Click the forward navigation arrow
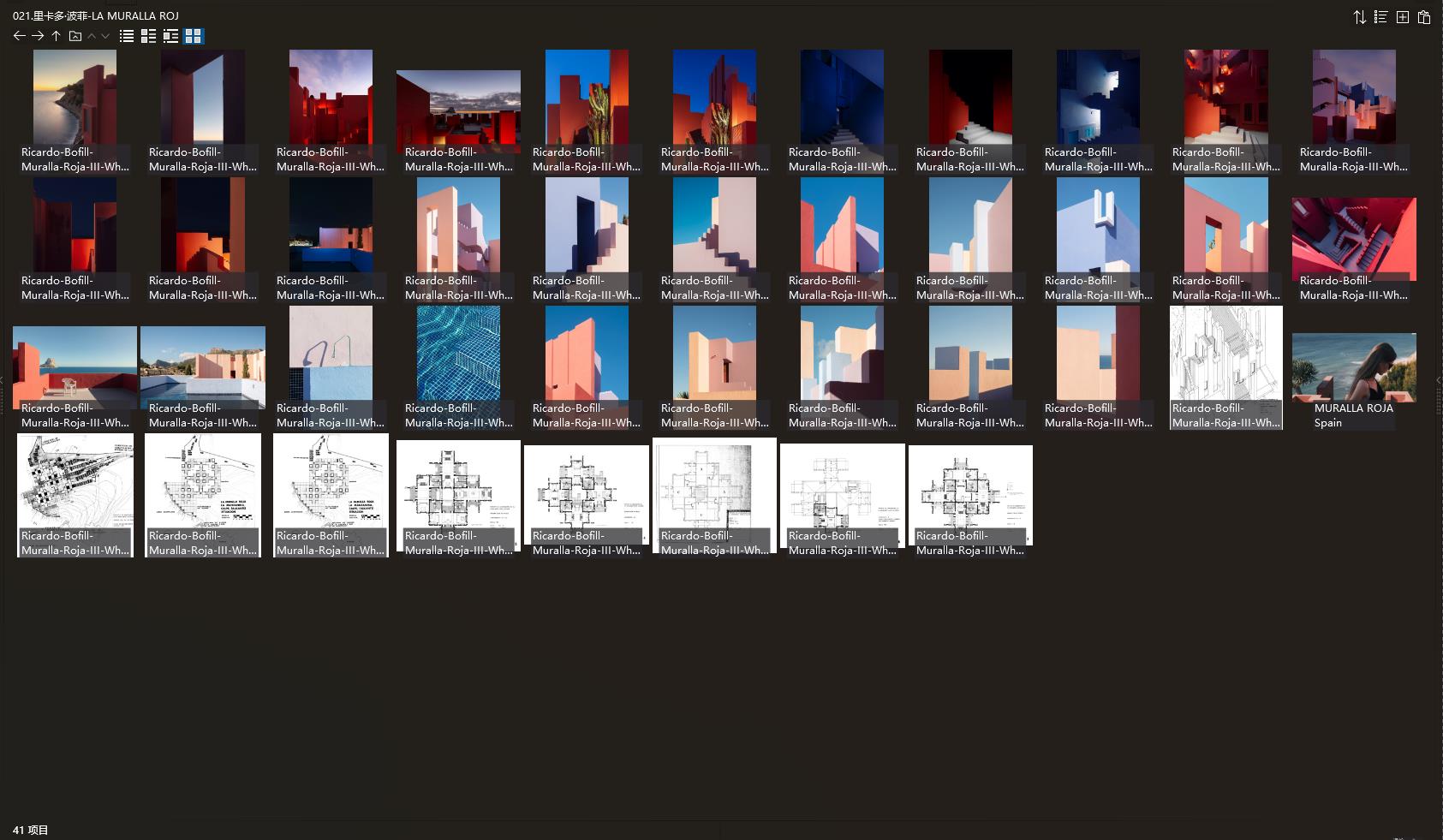The height and width of the screenshot is (840, 1443). 38,36
